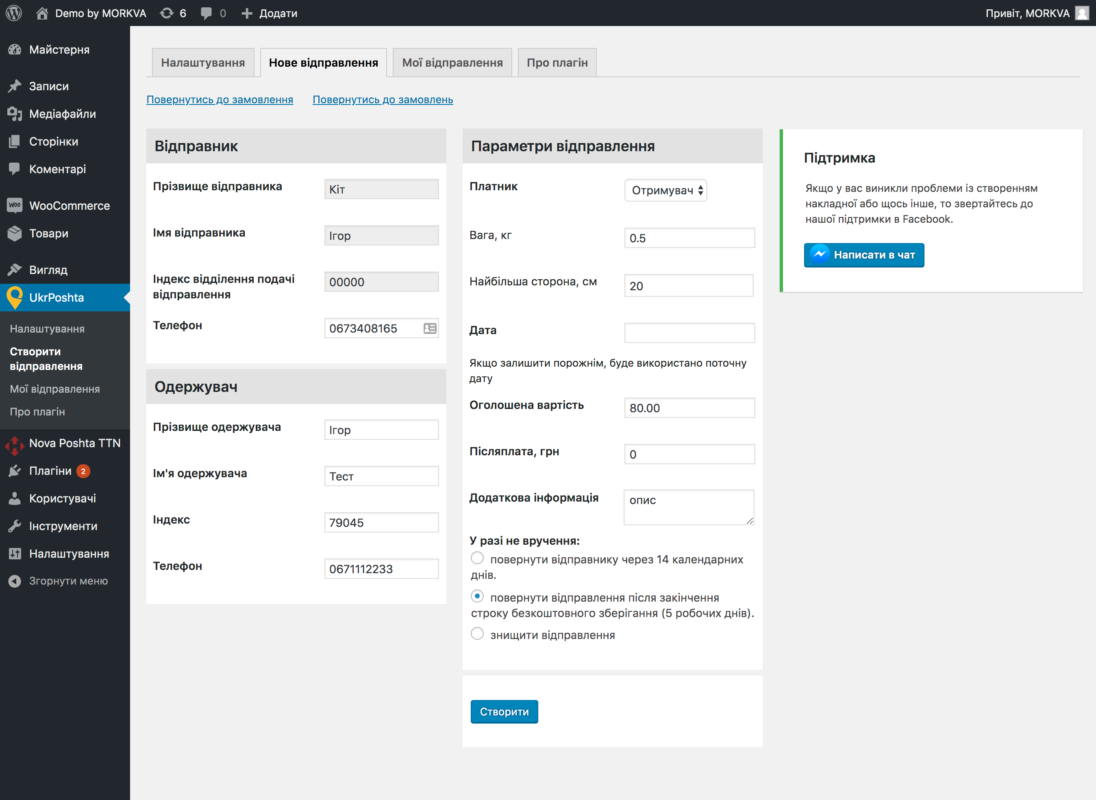Screen dimensions: 1096x800
Task: Click the Створити button
Action: [504, 711]
